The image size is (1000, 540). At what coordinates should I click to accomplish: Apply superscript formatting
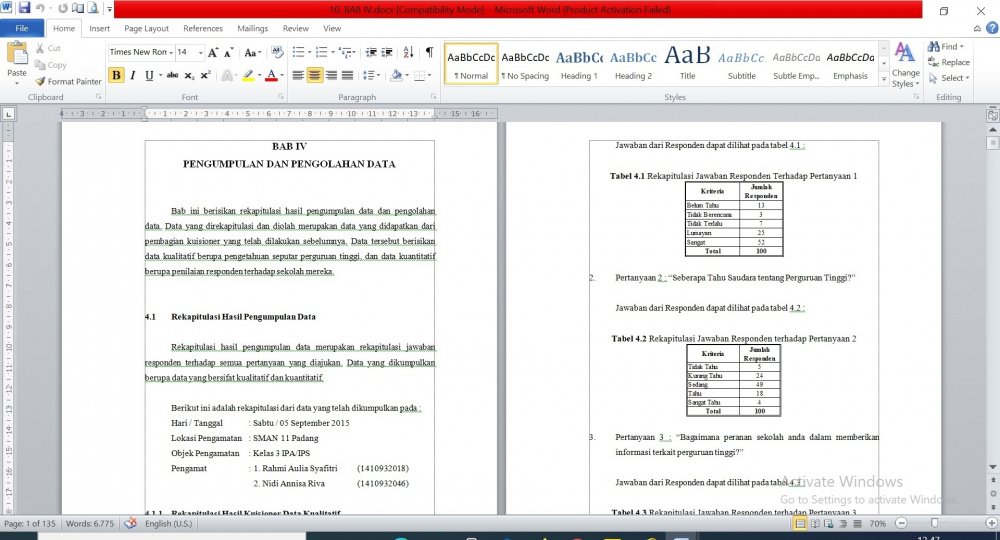coord(205,75)
